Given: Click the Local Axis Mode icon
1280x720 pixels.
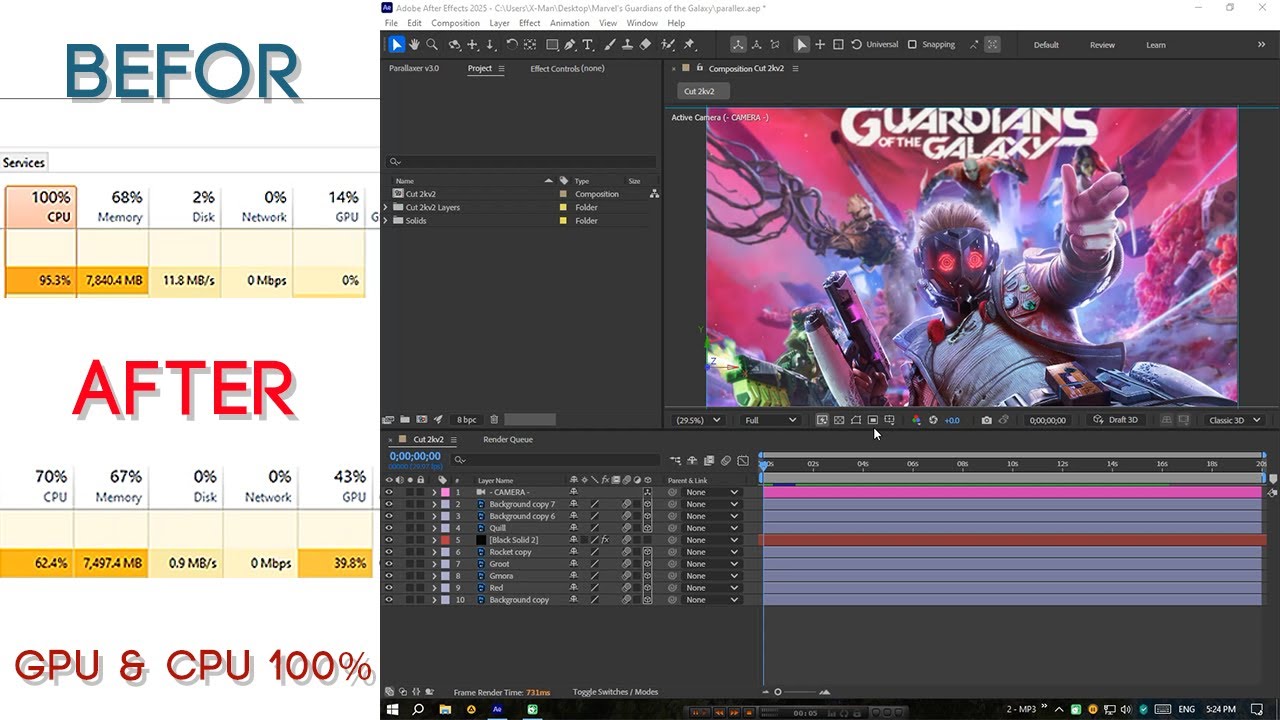Looking at the screenshot, I should point(738,44).
